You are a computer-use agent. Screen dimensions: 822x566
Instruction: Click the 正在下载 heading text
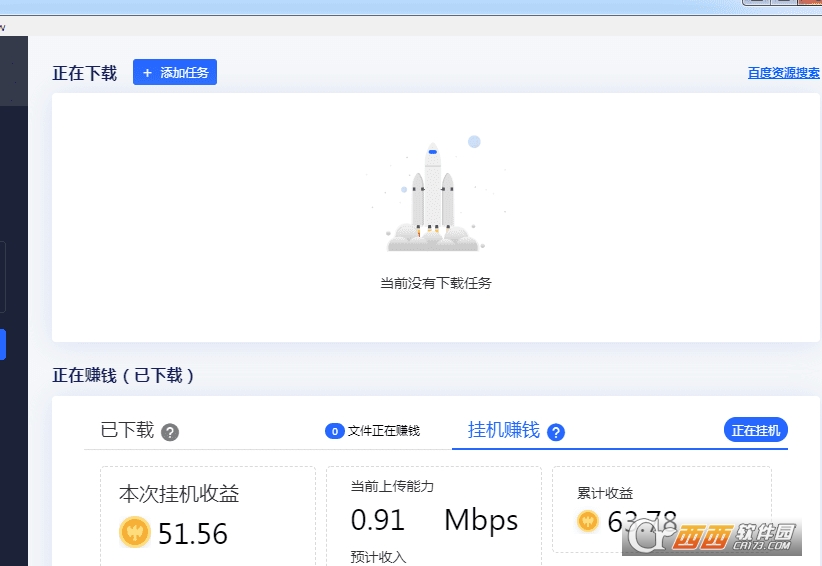(84, 73)
